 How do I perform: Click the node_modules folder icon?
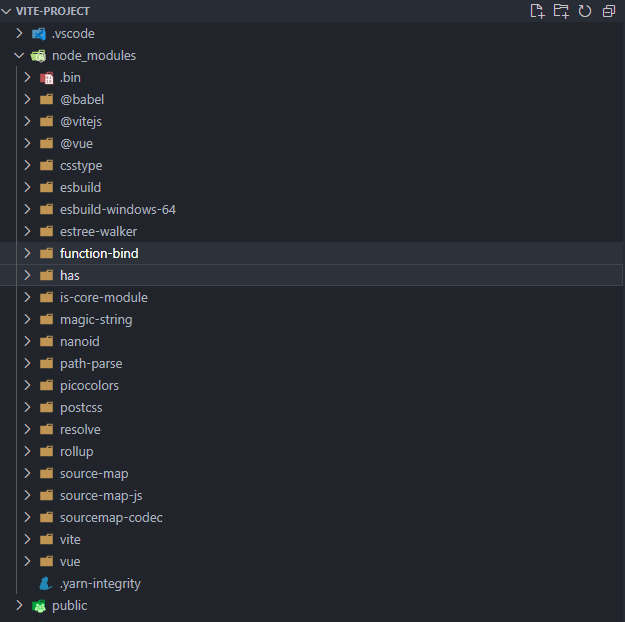[39, 56]
